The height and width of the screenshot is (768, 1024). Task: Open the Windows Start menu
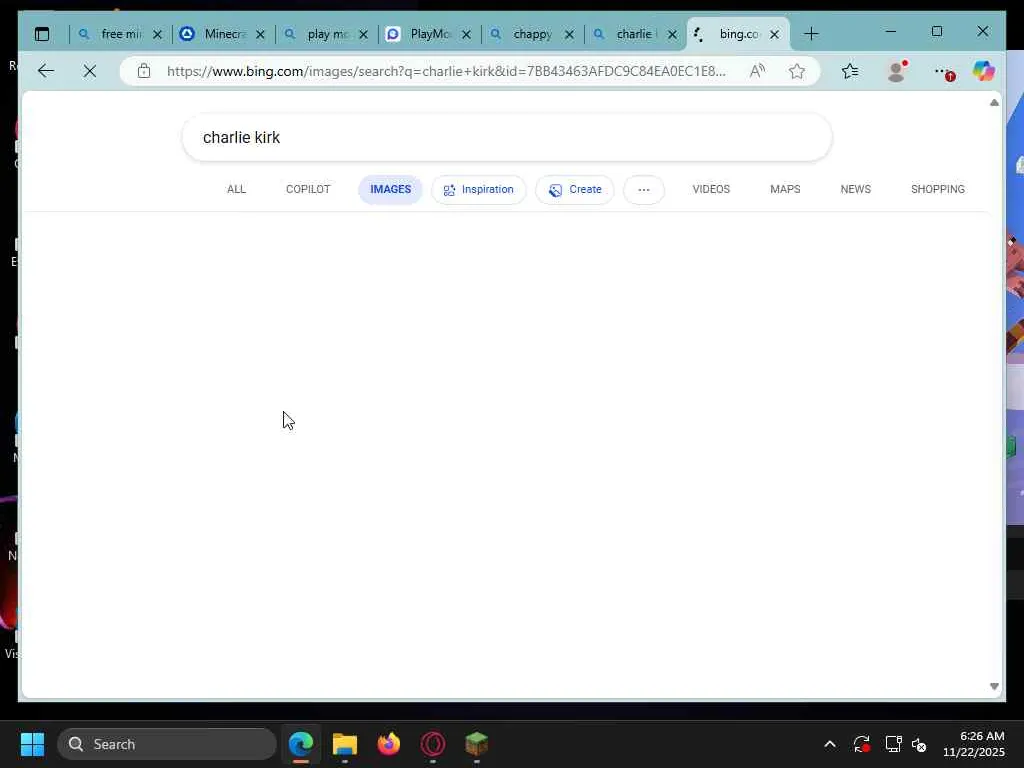point(32,744)
